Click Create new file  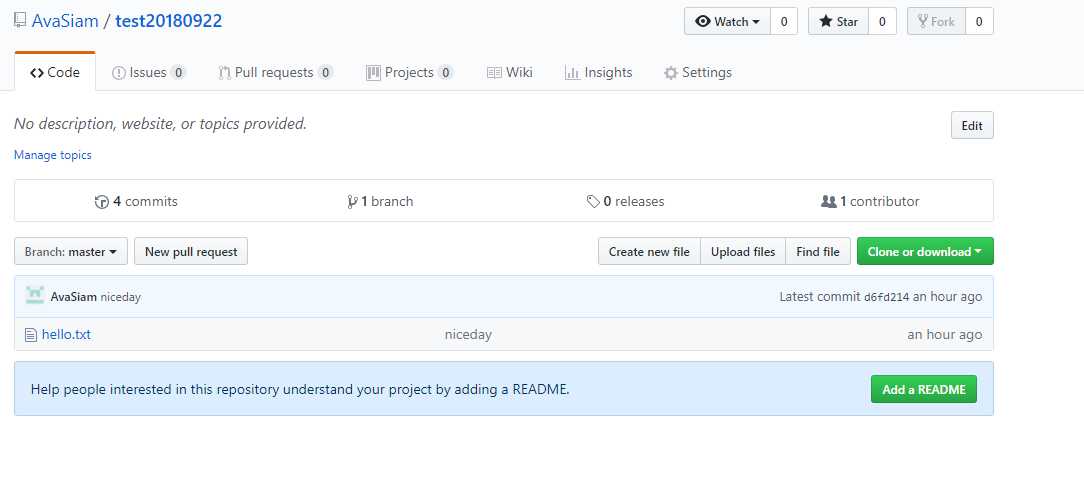(x=649, y=252)
